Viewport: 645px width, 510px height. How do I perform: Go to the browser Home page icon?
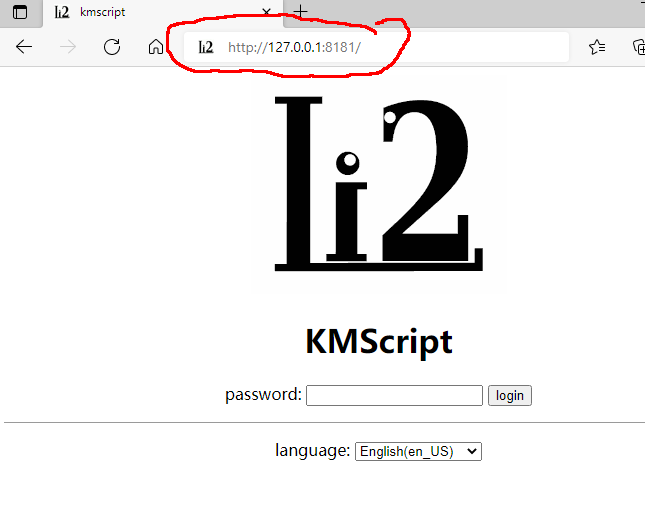click(156, 47)
